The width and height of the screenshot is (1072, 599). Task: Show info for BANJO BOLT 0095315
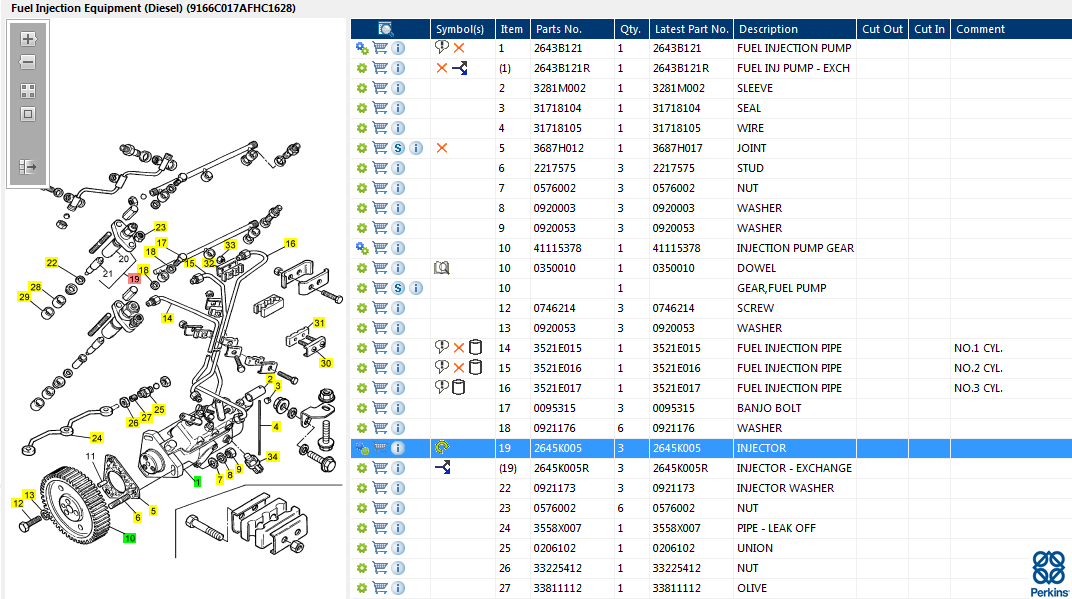click(x=398, y=408)
